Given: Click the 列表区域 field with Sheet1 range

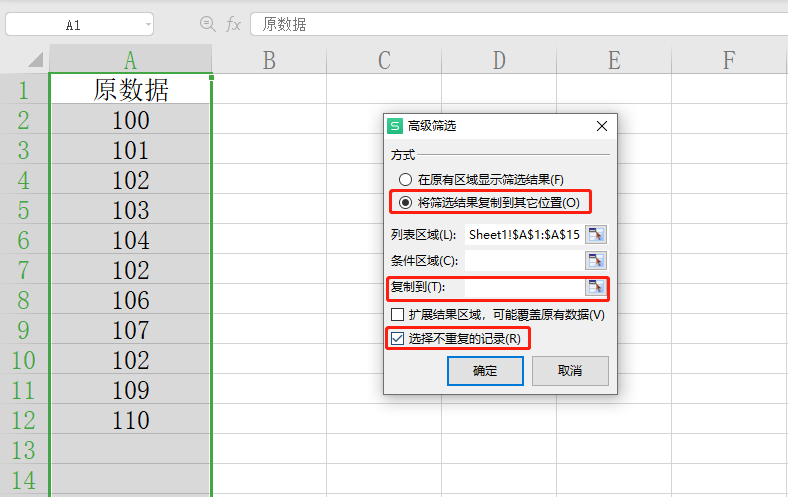Looking at the screenshot, I should (x=522, y=235).
